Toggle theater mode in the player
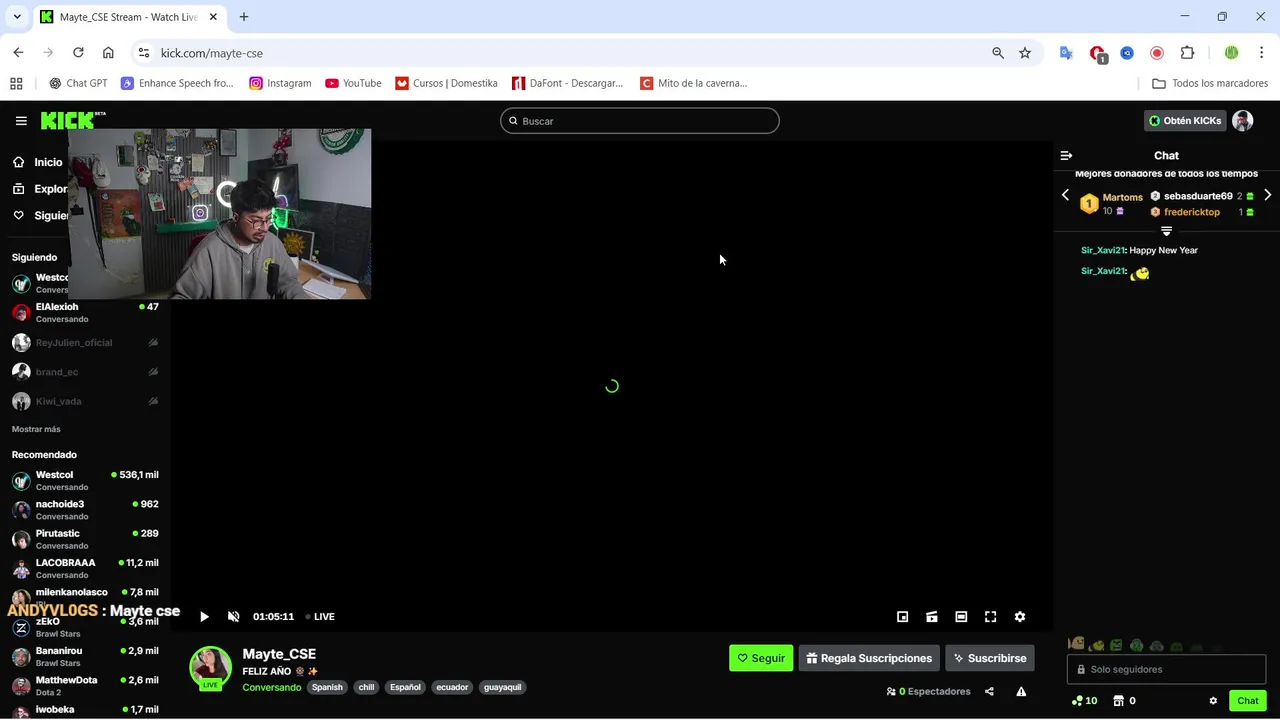 (961, 617)
